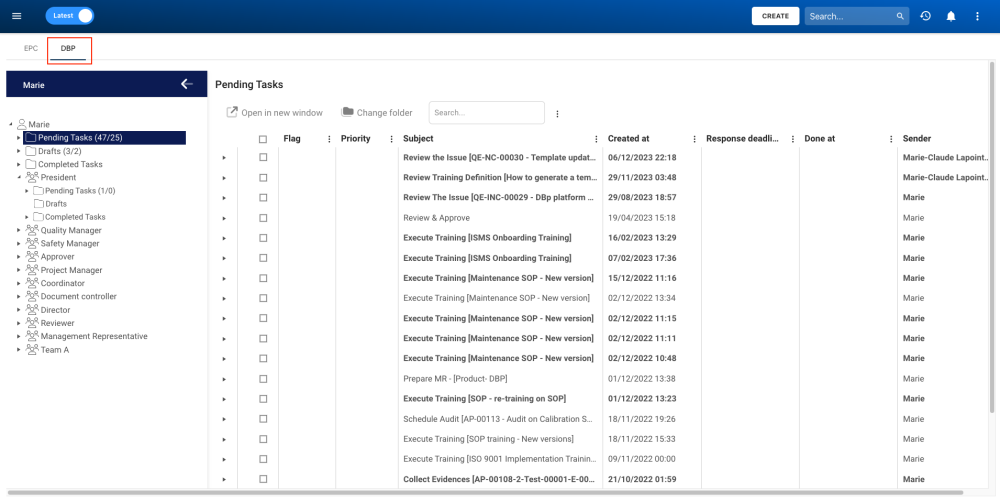The image size is (1000, 501).
Task: Click the Safety Manager group icon
Action: coord(32,243)
